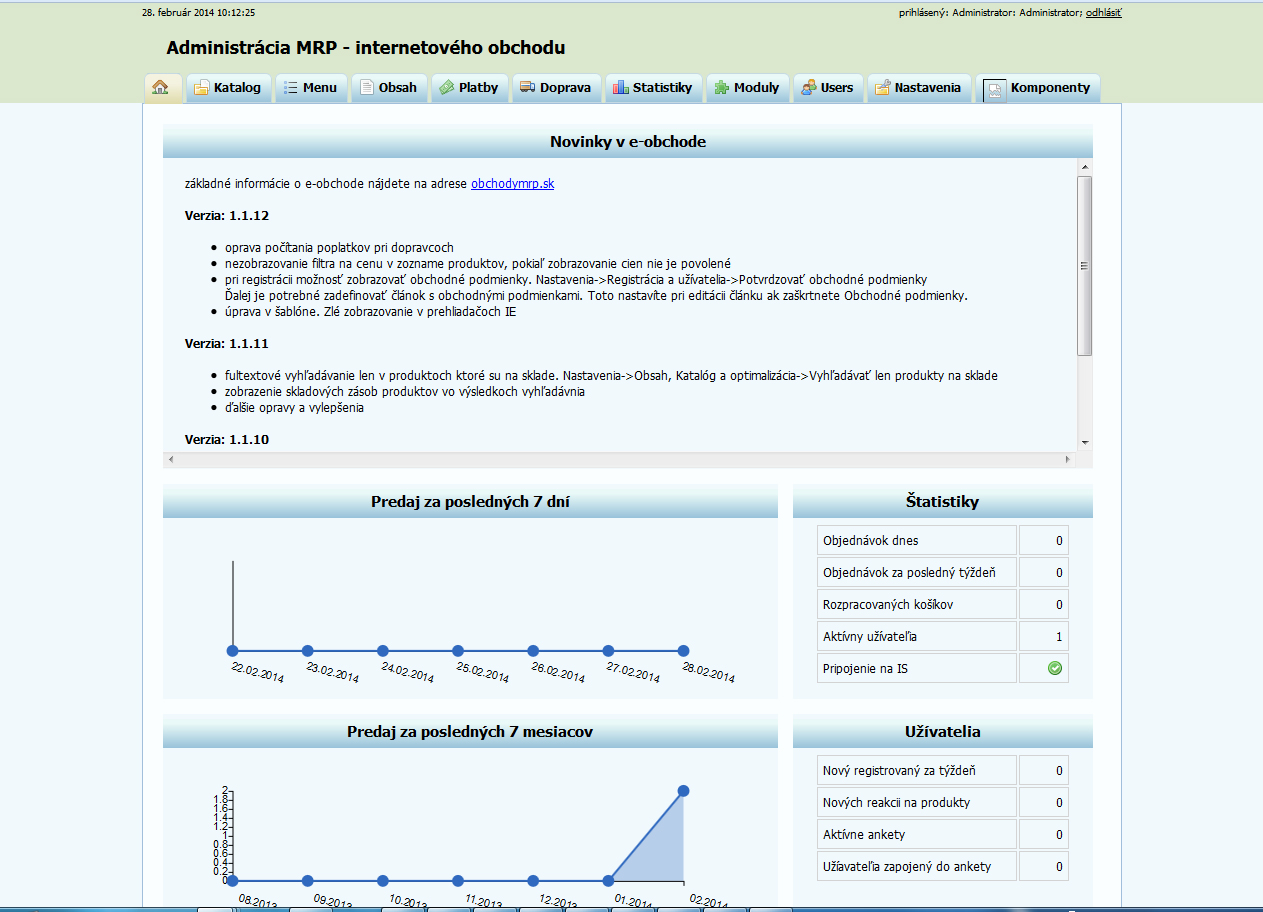Viewport: 1263px width, 912px height.
Task: Log out via the odhlásiť link
Action: pyautogui.click(x=1104, y=13)
